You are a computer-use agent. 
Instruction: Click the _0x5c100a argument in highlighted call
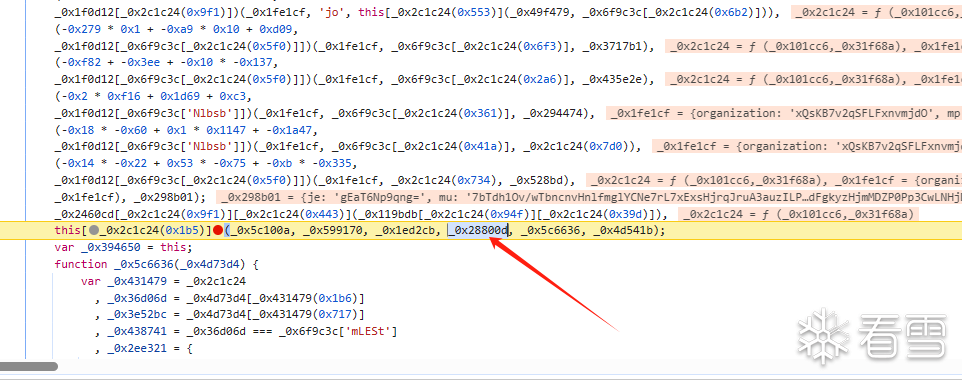(257, 230)
